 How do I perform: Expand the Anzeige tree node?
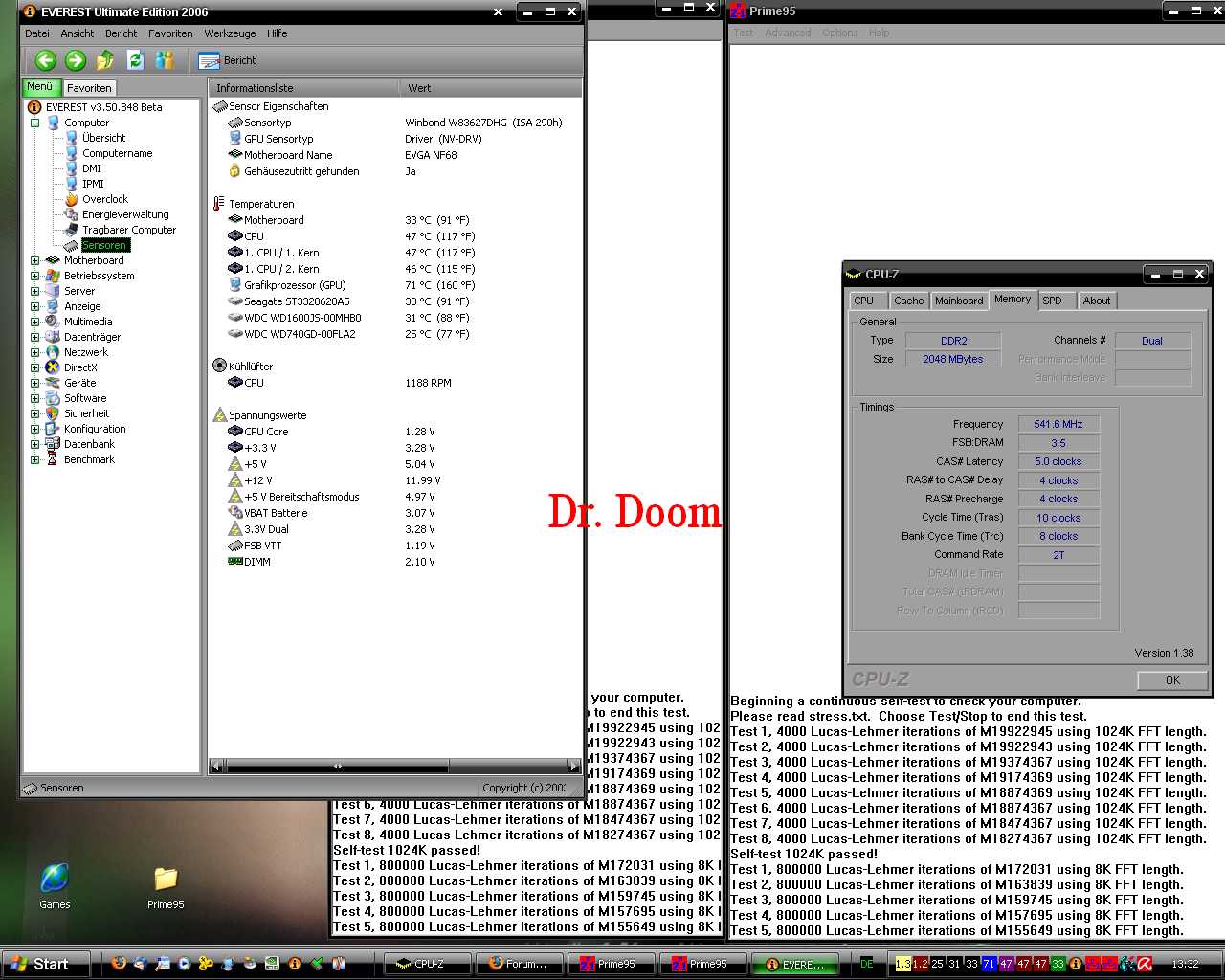(34, 306)
